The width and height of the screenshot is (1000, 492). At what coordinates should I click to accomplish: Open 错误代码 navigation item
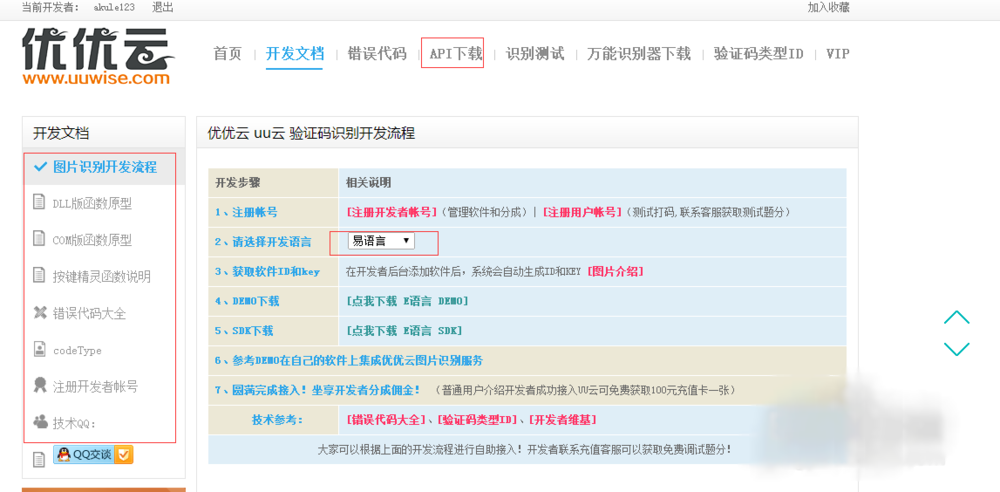(x=376, y=54)
